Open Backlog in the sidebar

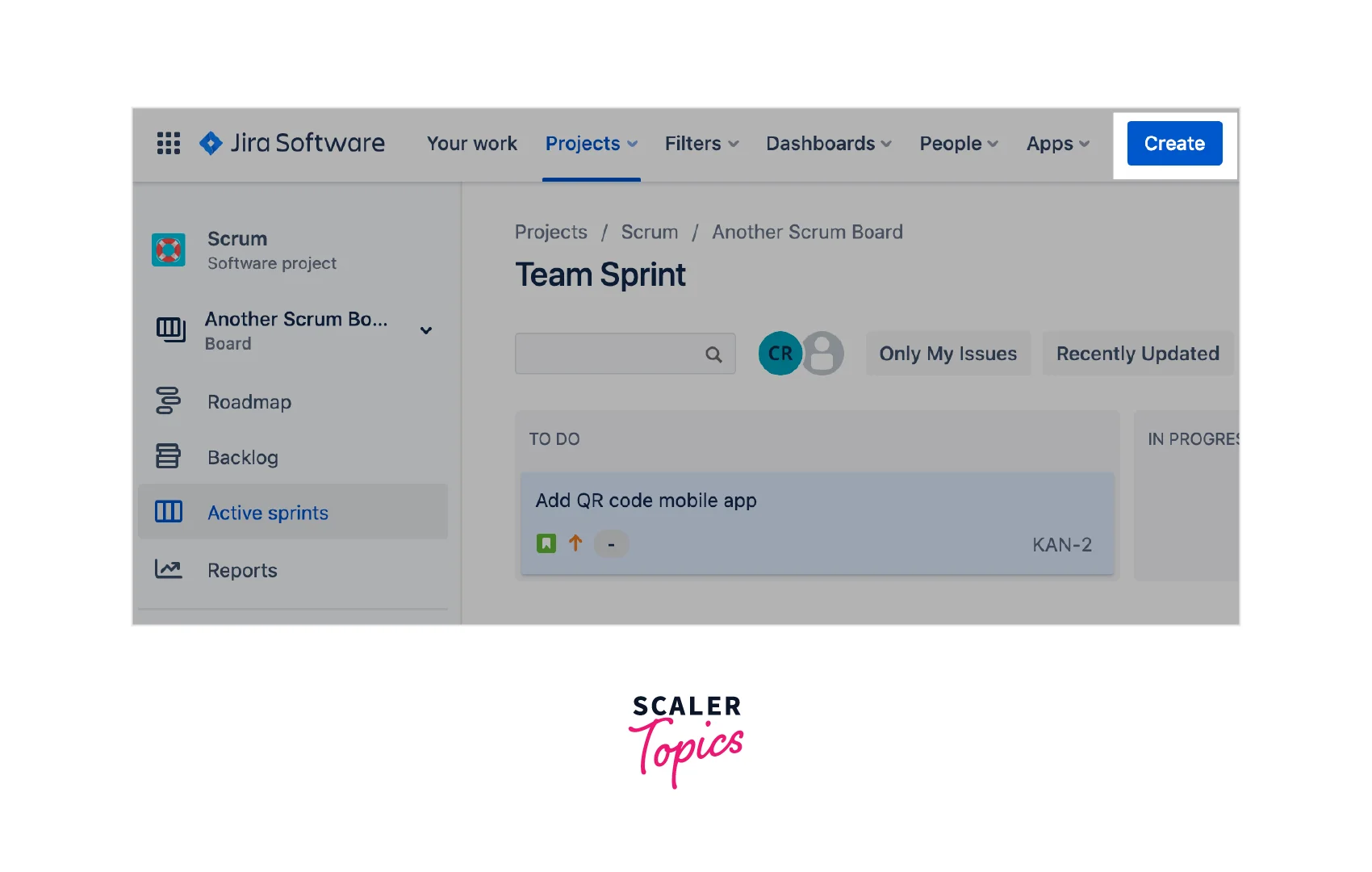[242, 458]
